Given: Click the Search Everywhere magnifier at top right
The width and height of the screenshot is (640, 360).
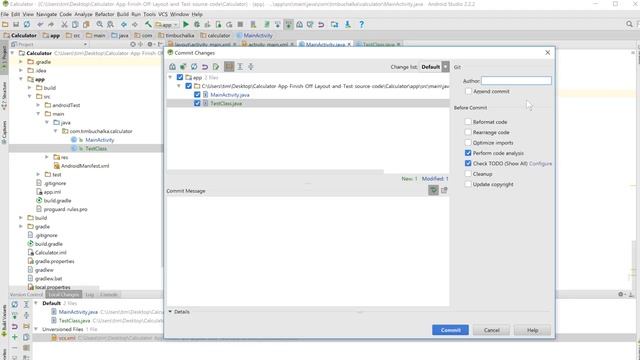Looking at the screenshot, I should click(629, 24).
